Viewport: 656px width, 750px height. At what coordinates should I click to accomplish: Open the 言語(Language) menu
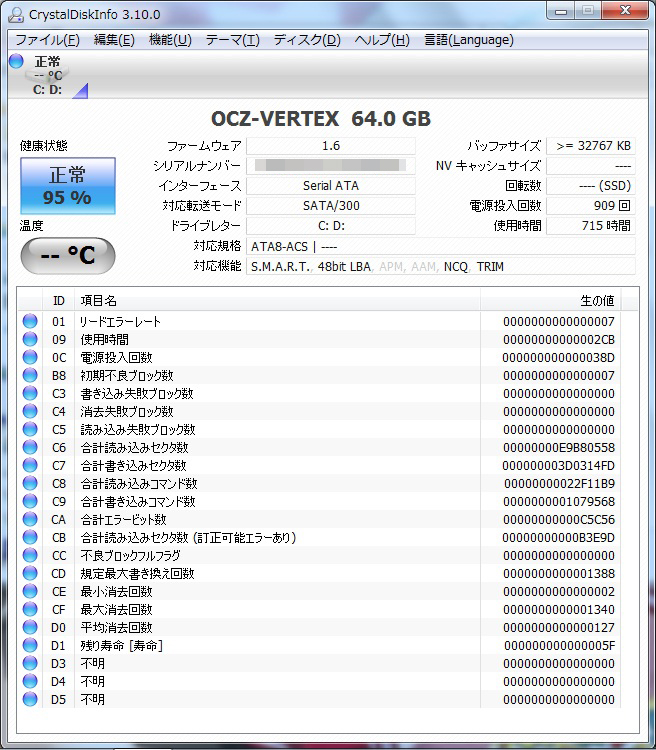469,40
